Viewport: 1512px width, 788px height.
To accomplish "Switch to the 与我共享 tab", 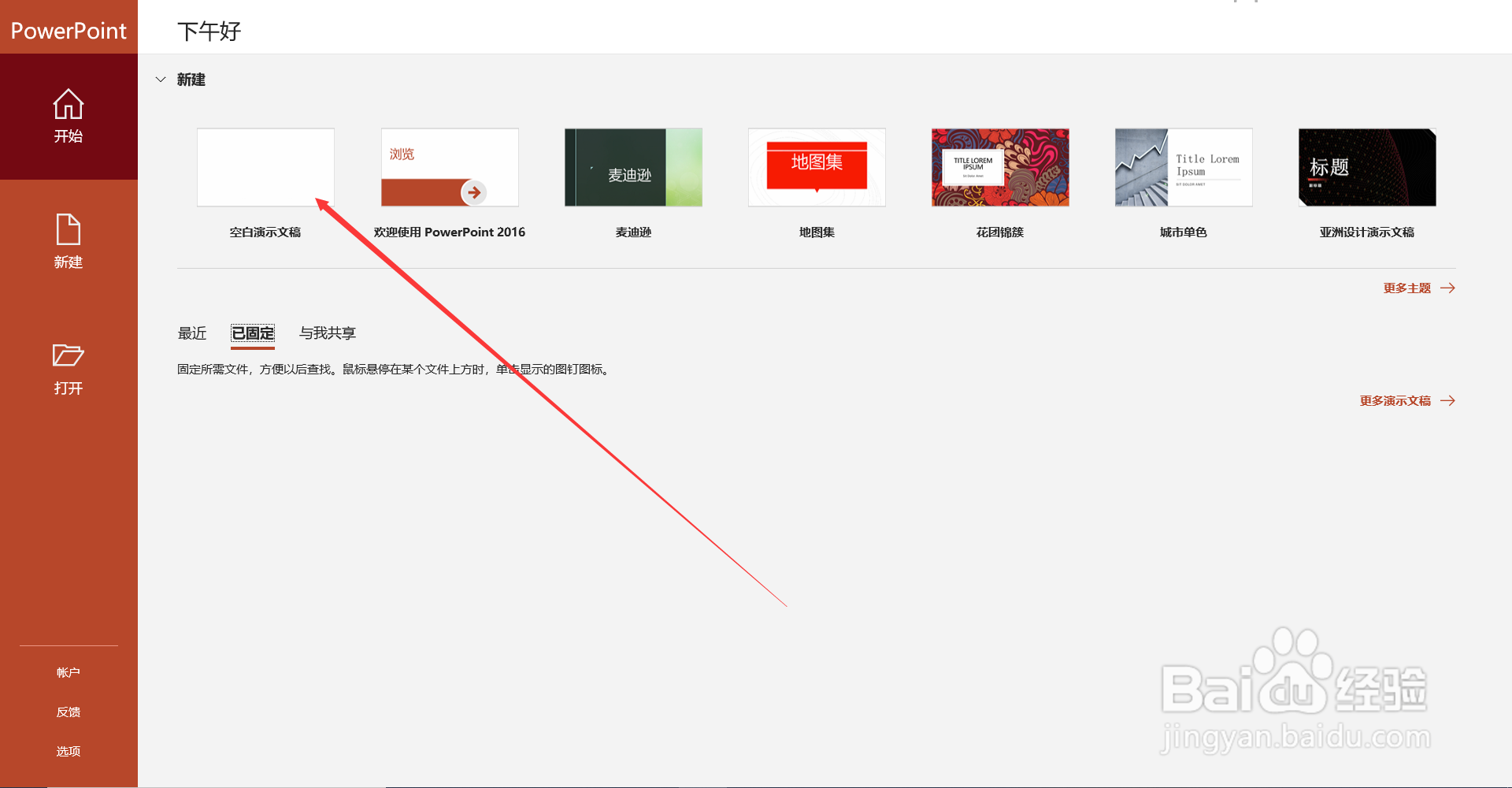I will point(328,333).
